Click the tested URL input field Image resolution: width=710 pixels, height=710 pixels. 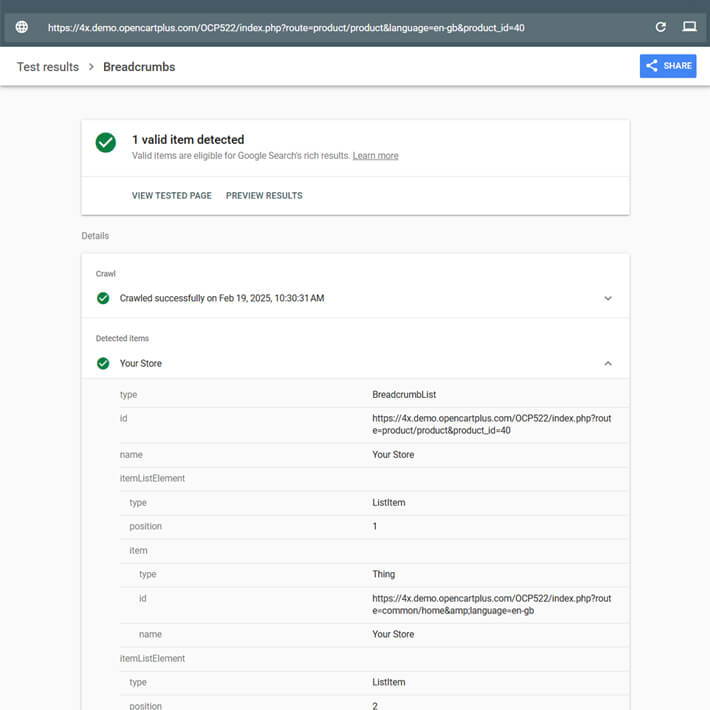click(x=344, y=28)
